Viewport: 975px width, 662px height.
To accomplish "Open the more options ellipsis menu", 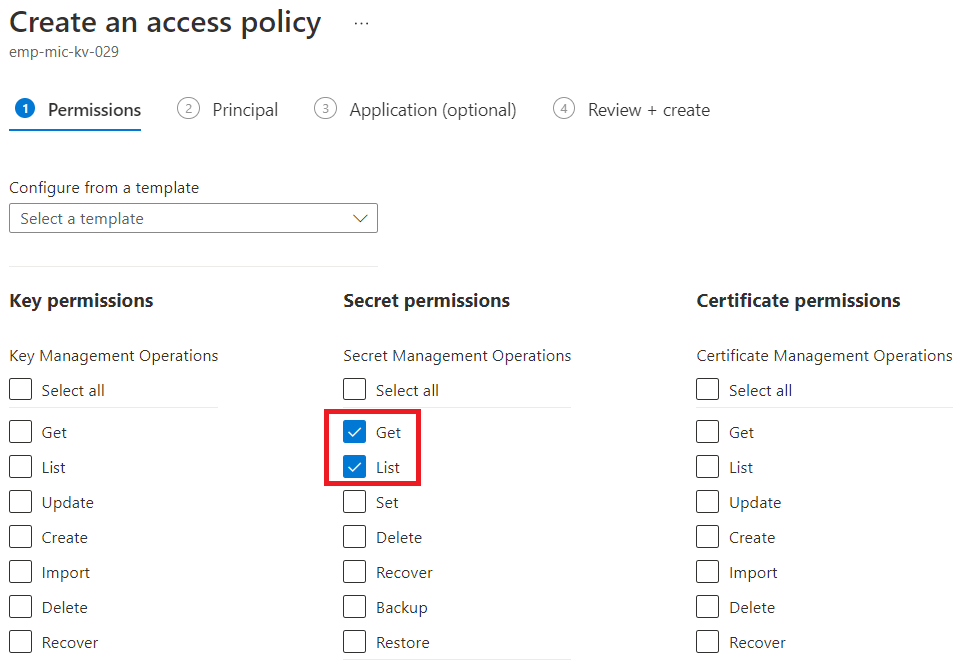I will [x=361, y=24].
